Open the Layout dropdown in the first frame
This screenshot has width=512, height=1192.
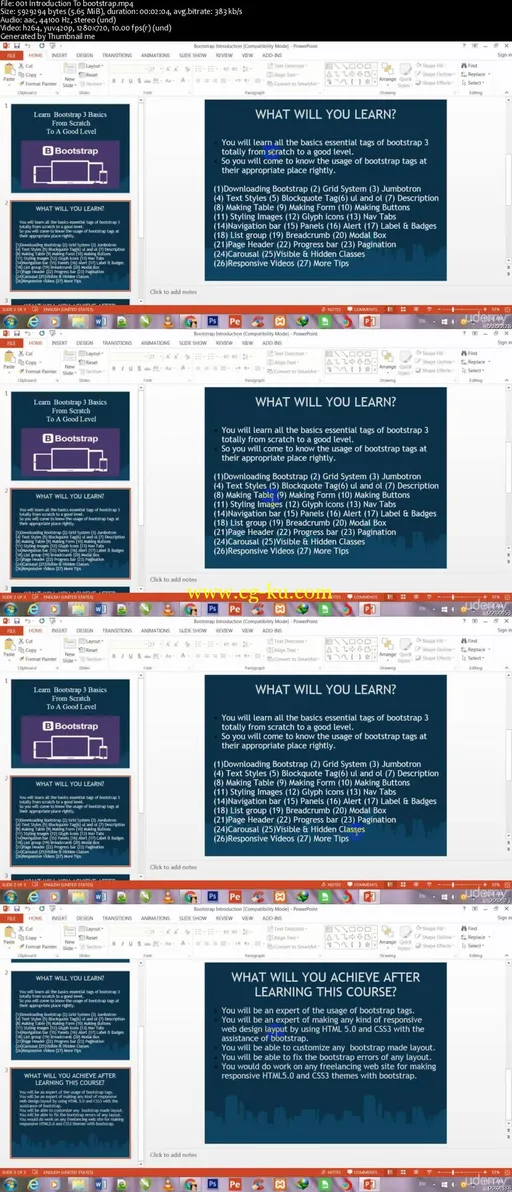(x=91, y=66)
